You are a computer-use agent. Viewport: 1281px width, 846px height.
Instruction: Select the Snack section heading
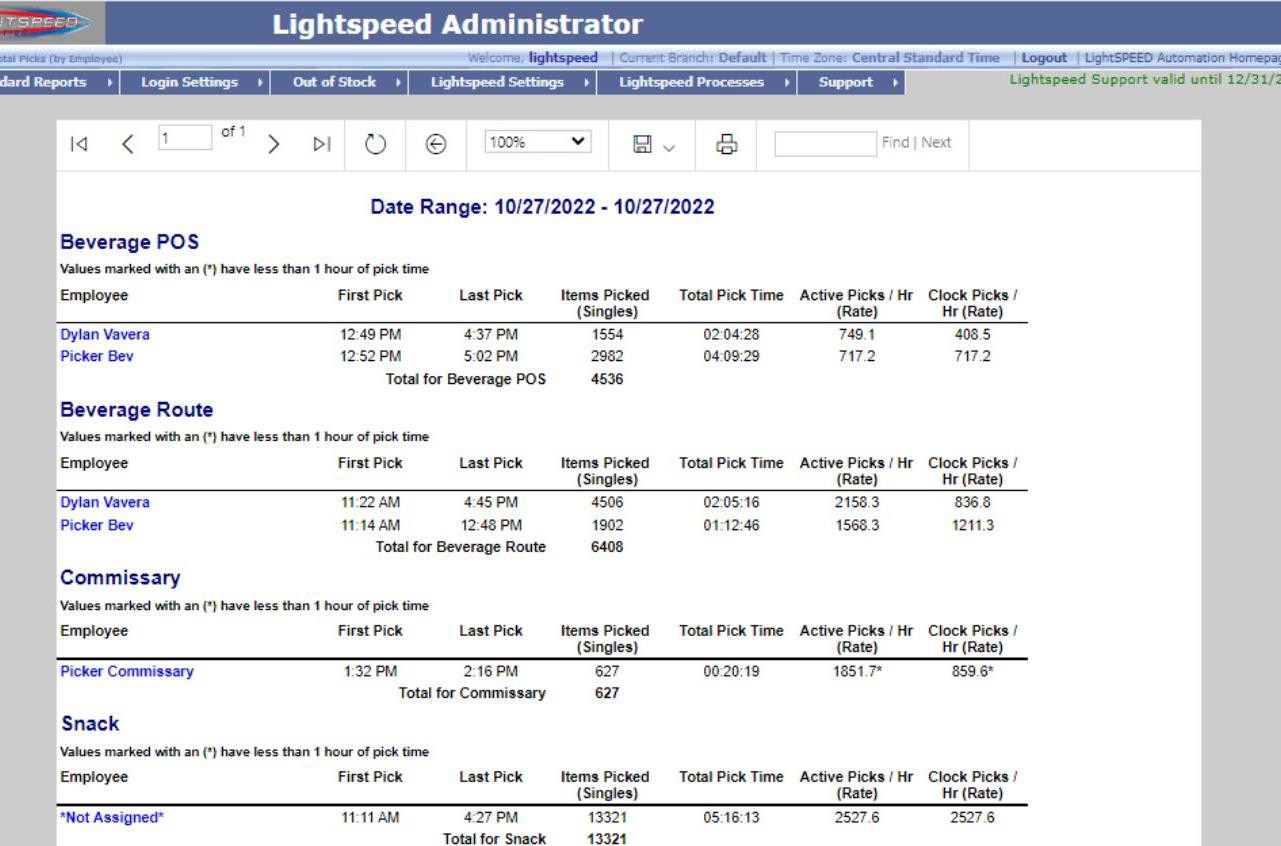pyautogui.click(x=90, y=724)
